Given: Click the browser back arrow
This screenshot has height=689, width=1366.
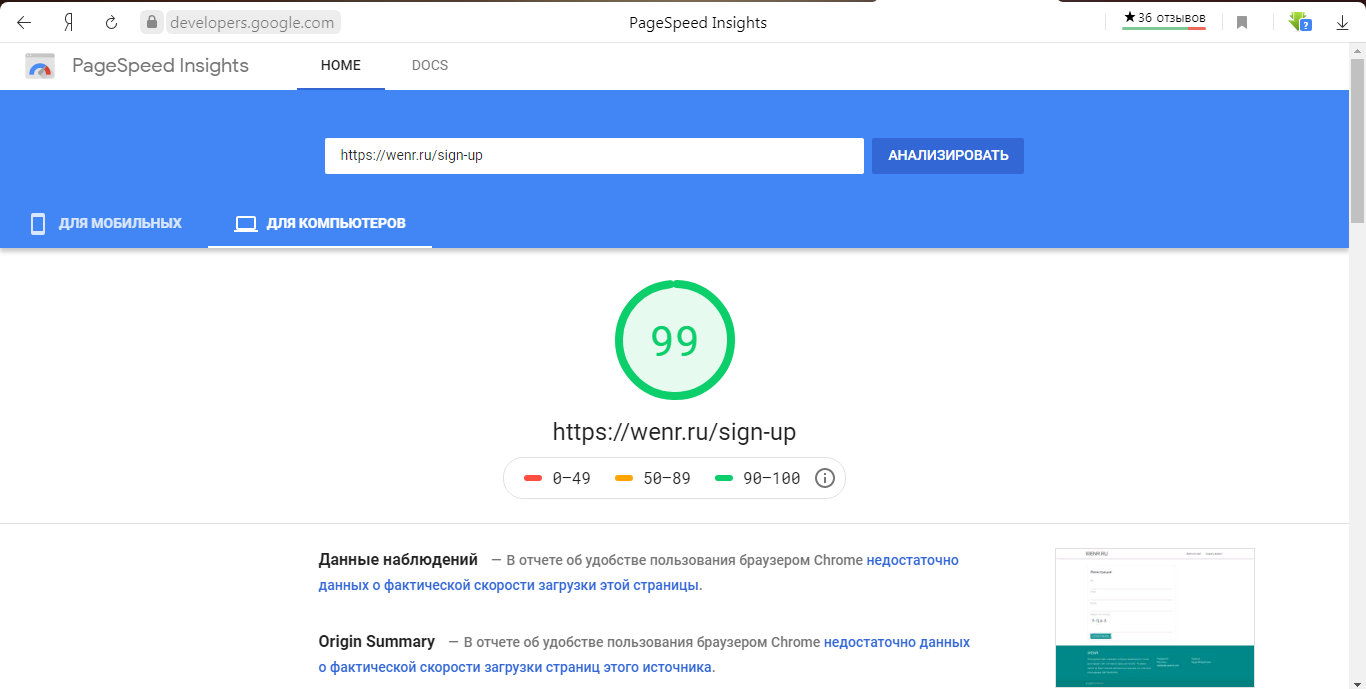Looking at the screenshot, I should (x=24, y=22).
